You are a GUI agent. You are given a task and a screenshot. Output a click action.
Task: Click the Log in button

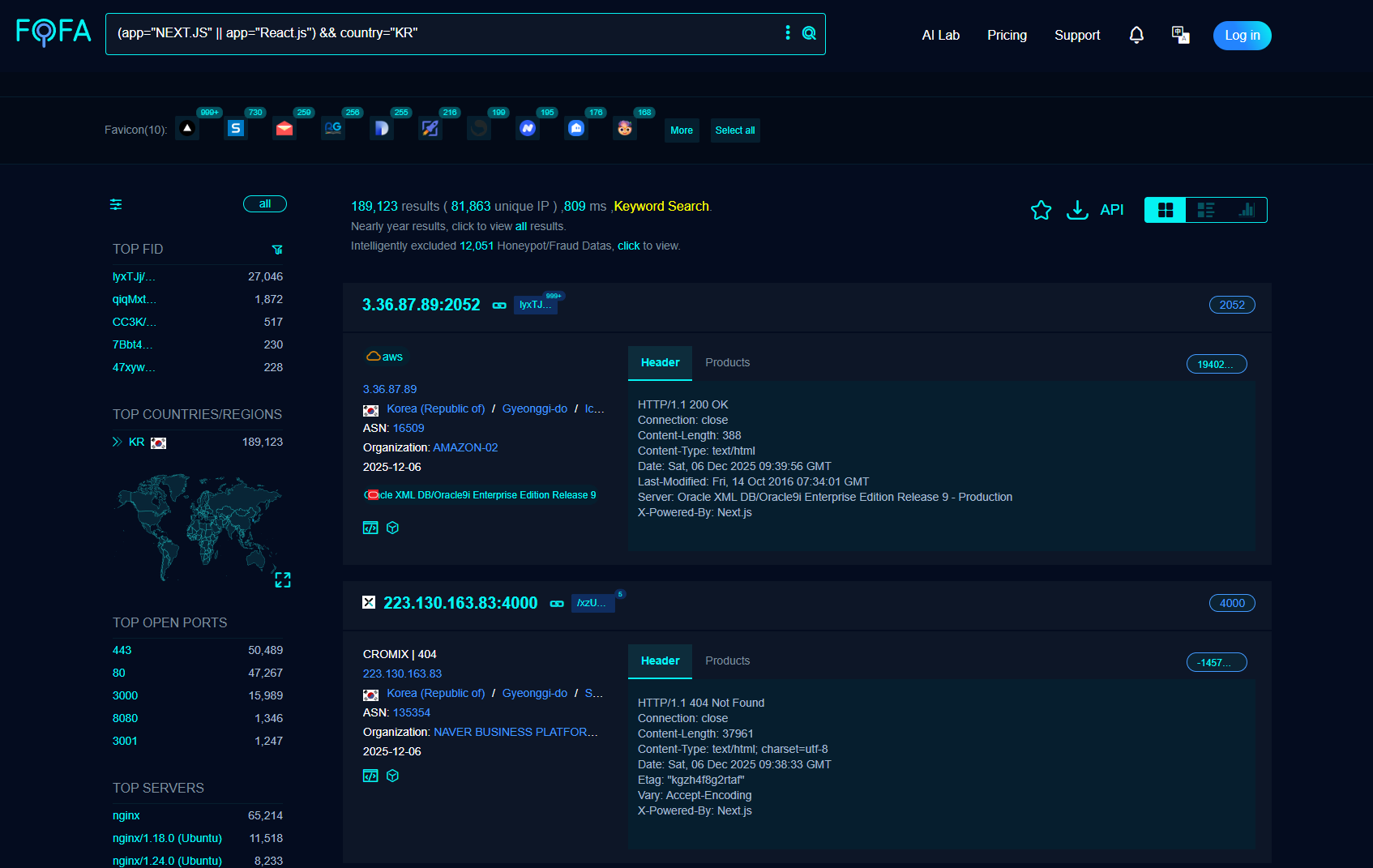[x=1242, y=35]
